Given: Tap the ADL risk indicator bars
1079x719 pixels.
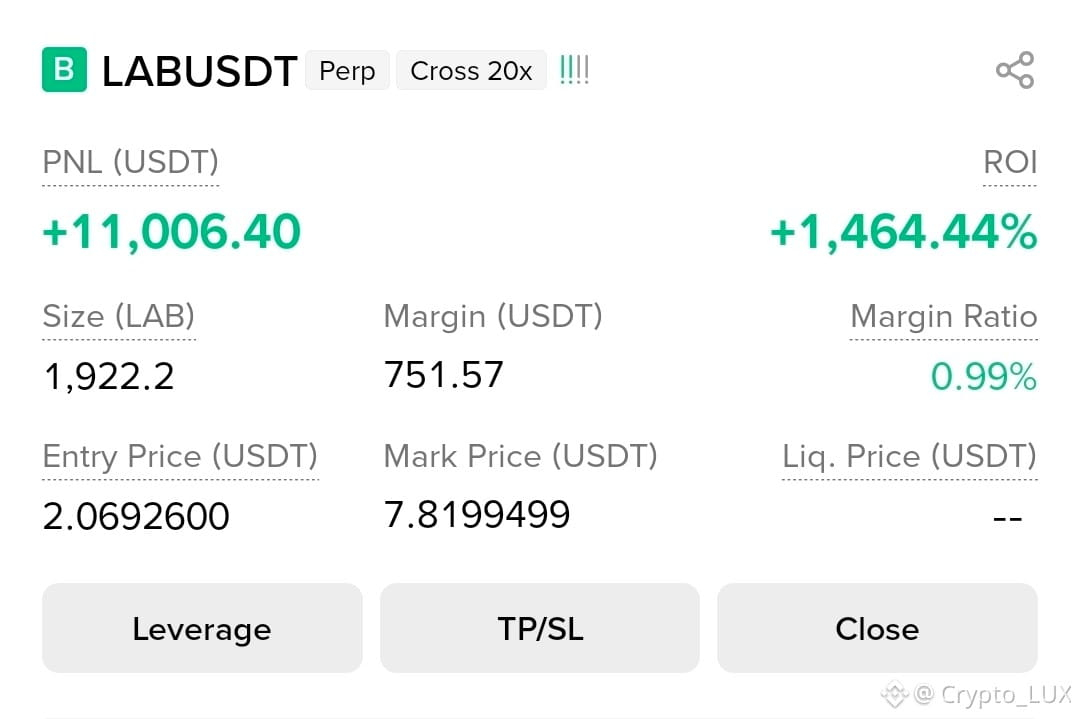Looking at the screenshot, I should pos(574,70).
